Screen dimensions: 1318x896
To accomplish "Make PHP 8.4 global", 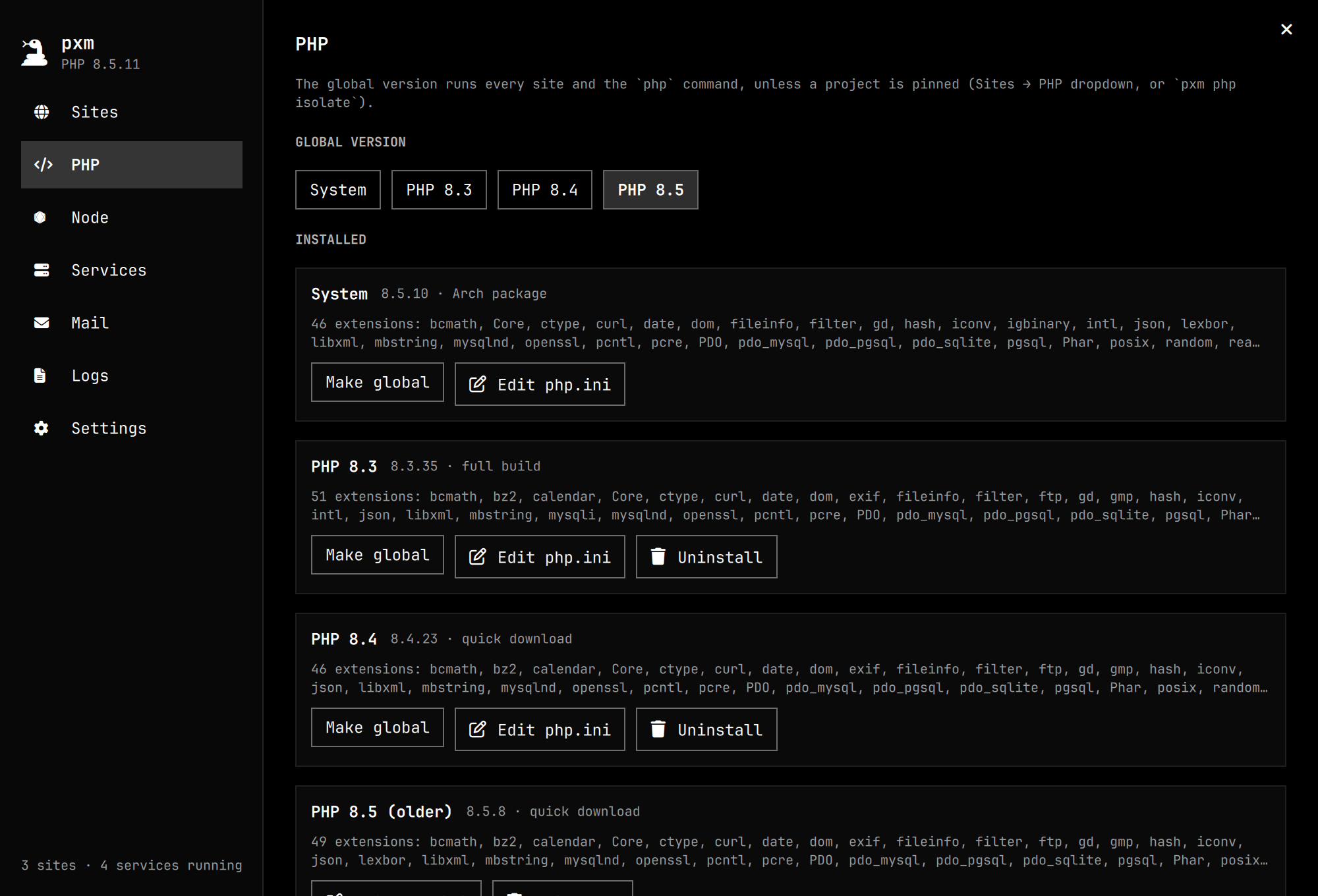I will (378, 727).
